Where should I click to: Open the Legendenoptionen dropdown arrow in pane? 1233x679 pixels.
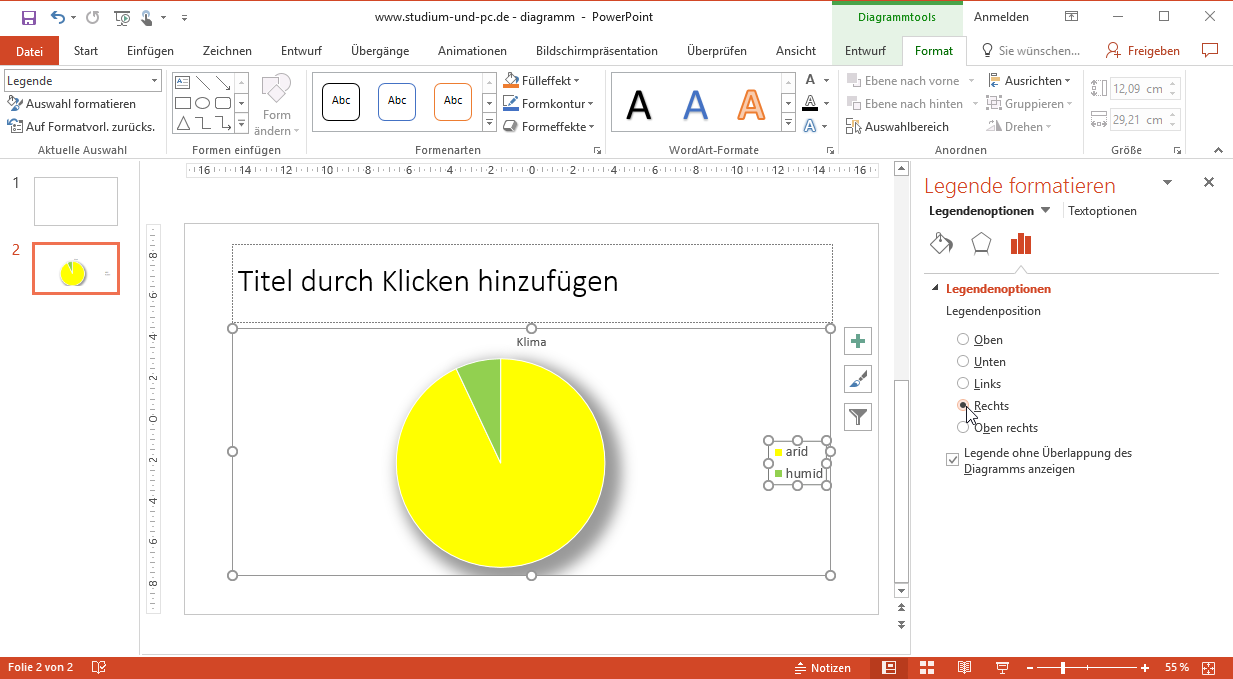(x=1046, y=210)
